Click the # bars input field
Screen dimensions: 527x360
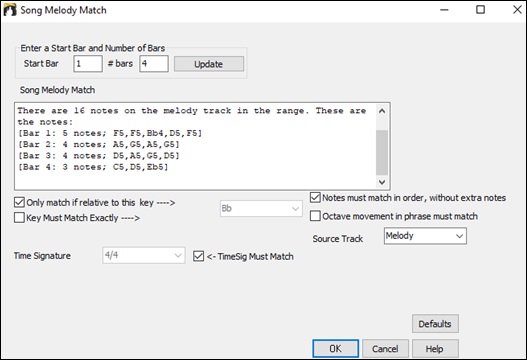tap(154, 64)
